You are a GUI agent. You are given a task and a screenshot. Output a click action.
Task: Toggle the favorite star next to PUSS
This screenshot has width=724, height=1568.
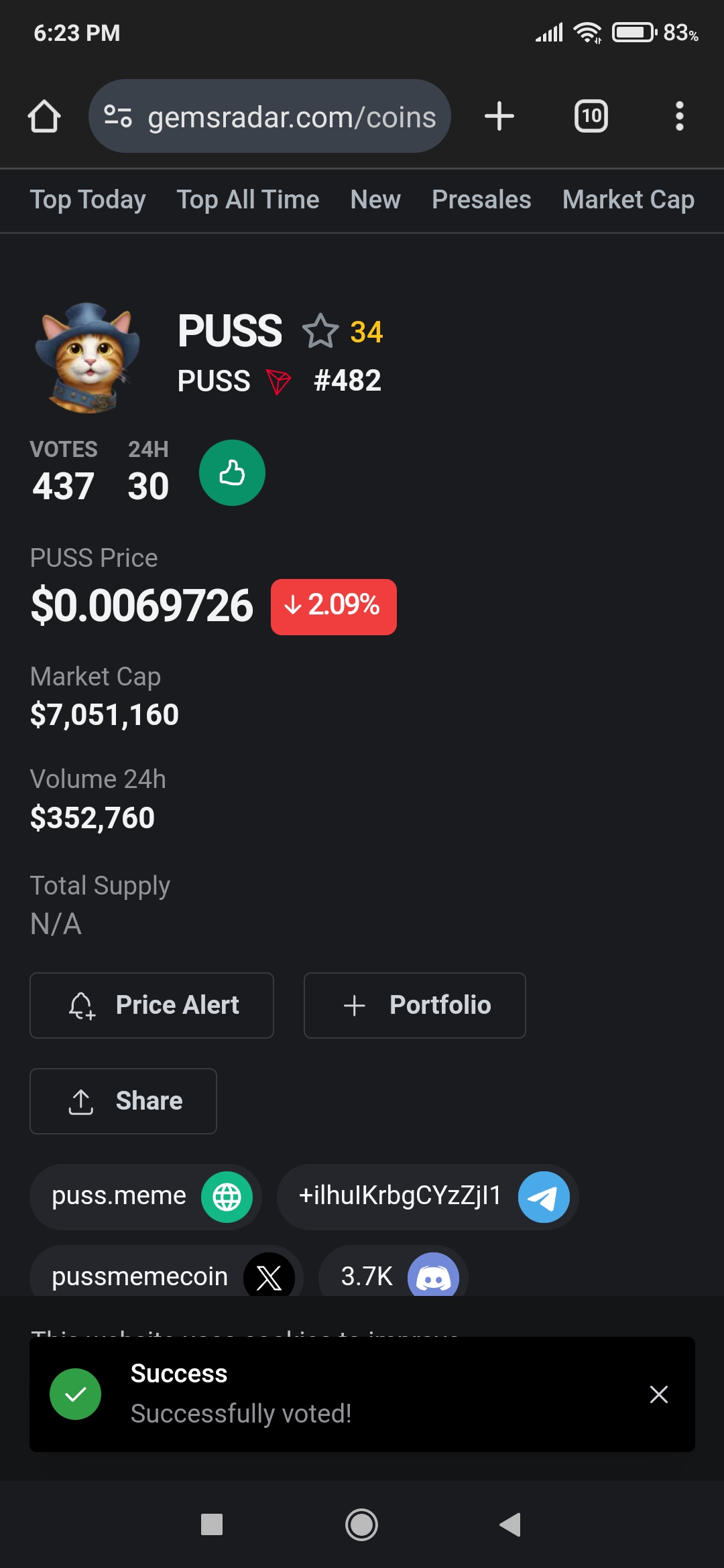coord(320,331)
